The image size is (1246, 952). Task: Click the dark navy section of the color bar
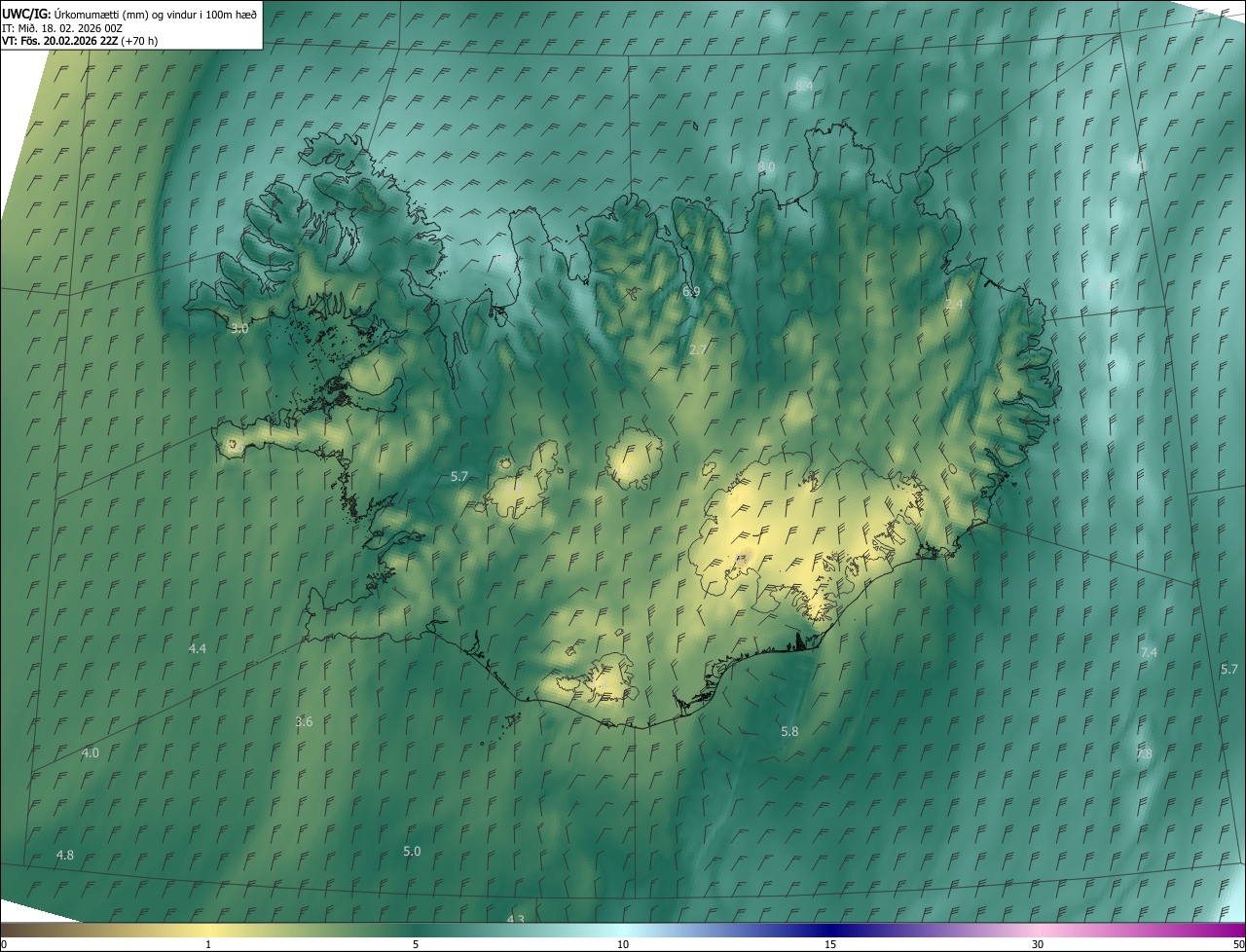[x=832, y=931]
